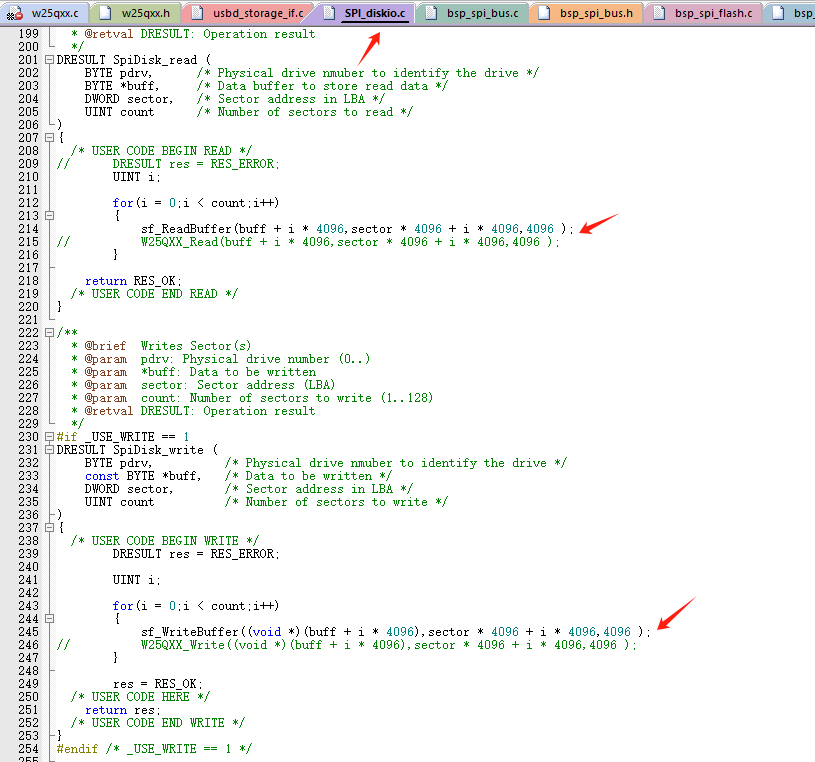Click on 'res = RES_OK;' assignment
The width and height of the screenshot is (815, 762).
click(x=158, y=684)
